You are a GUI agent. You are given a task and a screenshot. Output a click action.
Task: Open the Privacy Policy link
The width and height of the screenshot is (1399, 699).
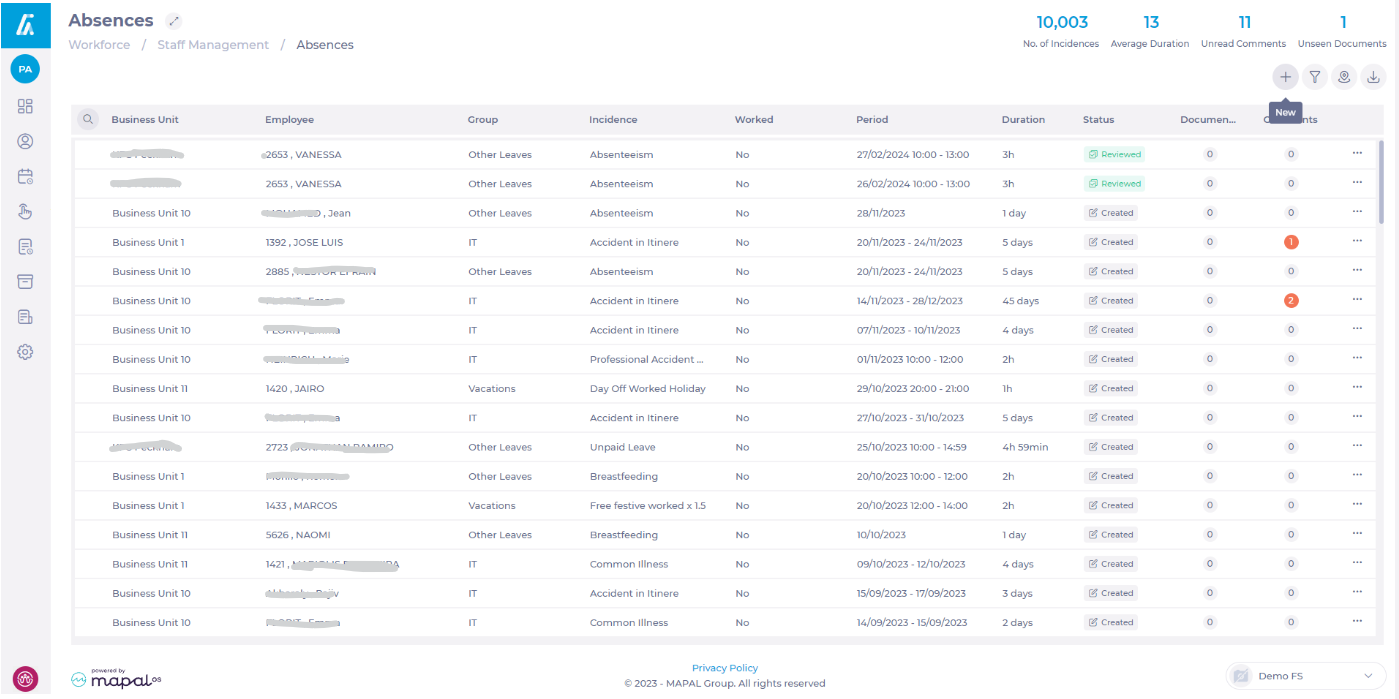point(725,668)
